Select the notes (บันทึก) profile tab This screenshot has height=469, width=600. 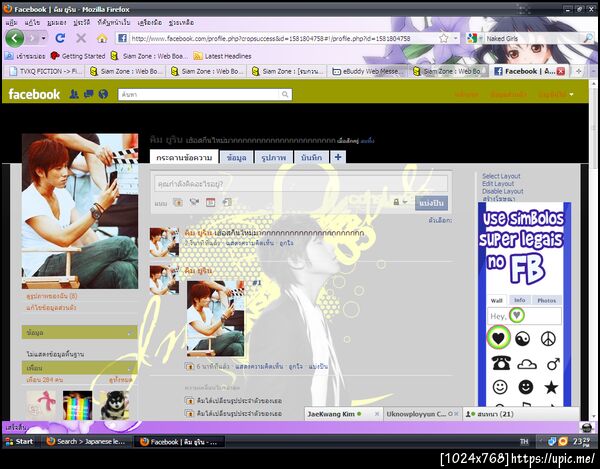point(311,157)
